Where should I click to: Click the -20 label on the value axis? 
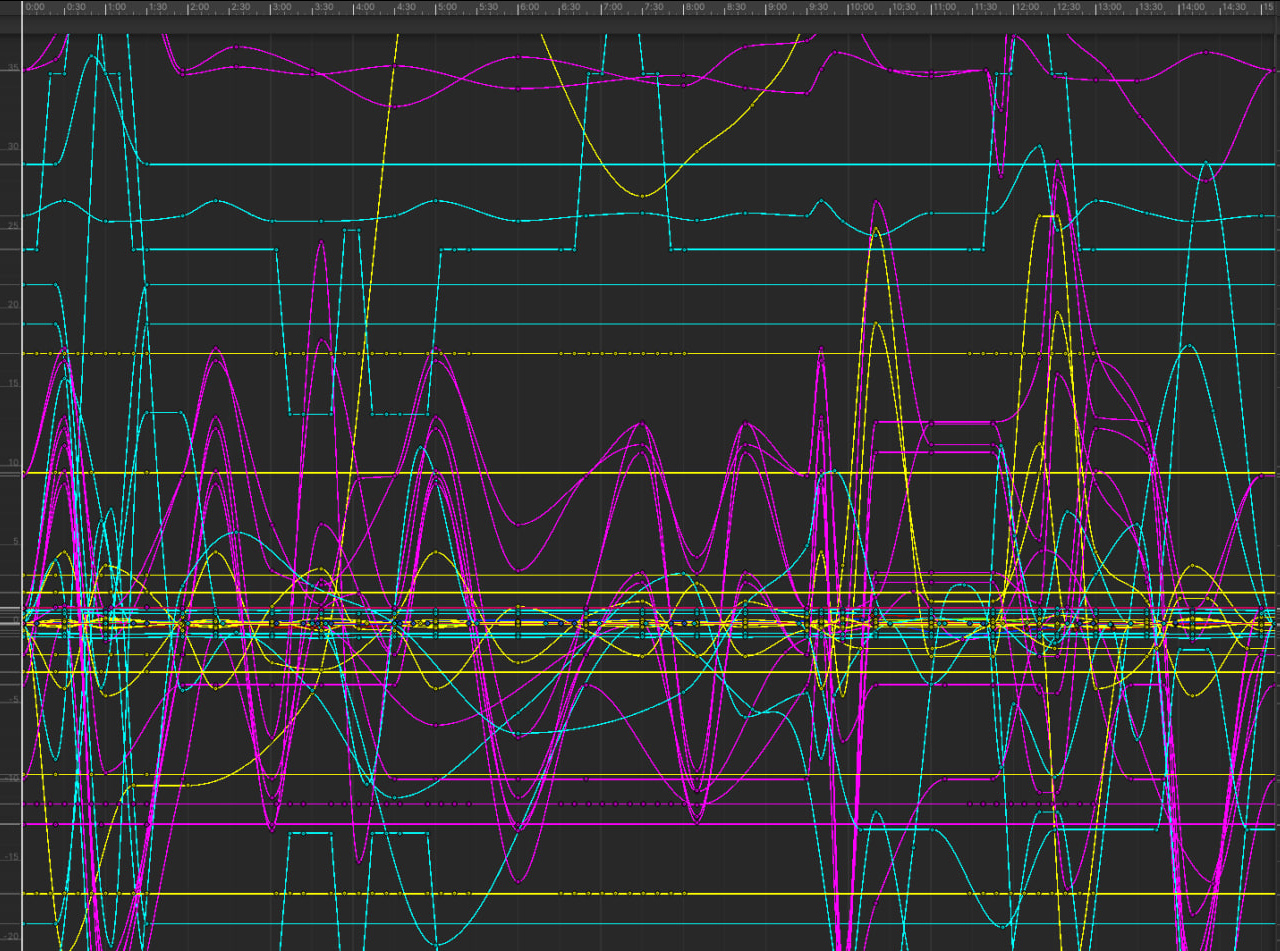13,935
